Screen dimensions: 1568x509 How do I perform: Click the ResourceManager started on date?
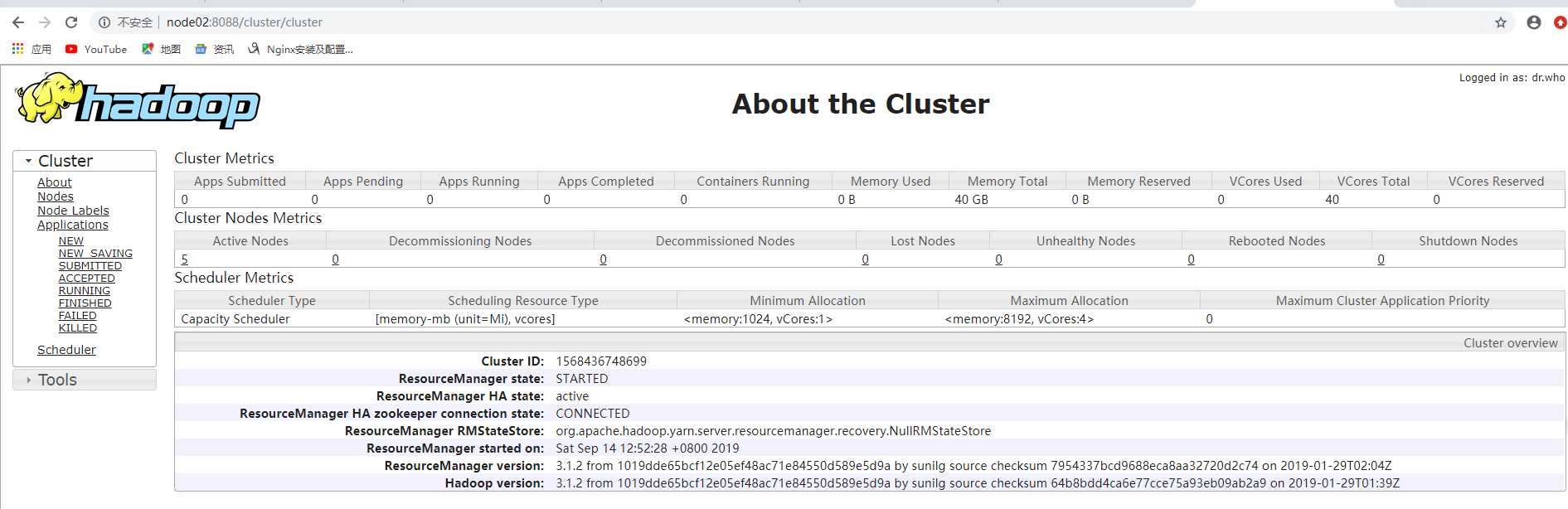pyautogui.click(x=648, y=448)
